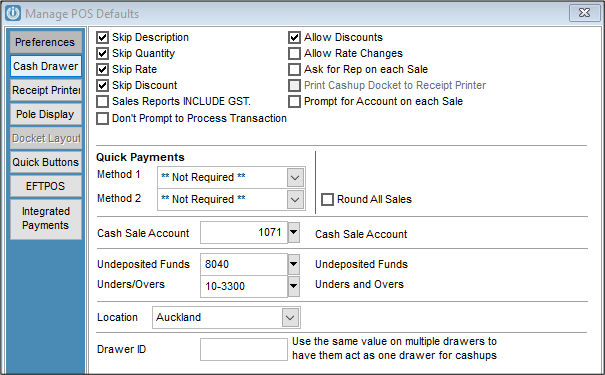Close the Manage POS Defaults window
The image size is (605, 375).
[x=585, y=13]
